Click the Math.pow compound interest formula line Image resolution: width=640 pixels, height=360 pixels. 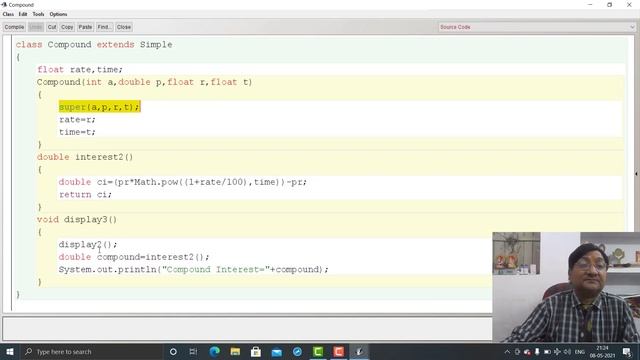(x=182, y=182)
